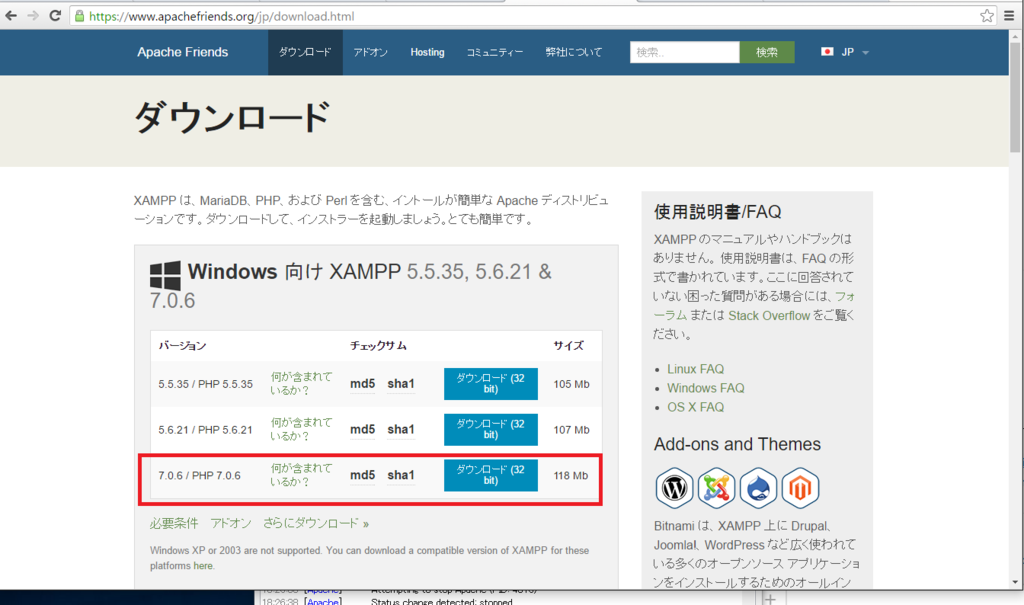Click the Add-ons and Themes heading
The height and width of the screenshot is (605, 1024).
737,444
